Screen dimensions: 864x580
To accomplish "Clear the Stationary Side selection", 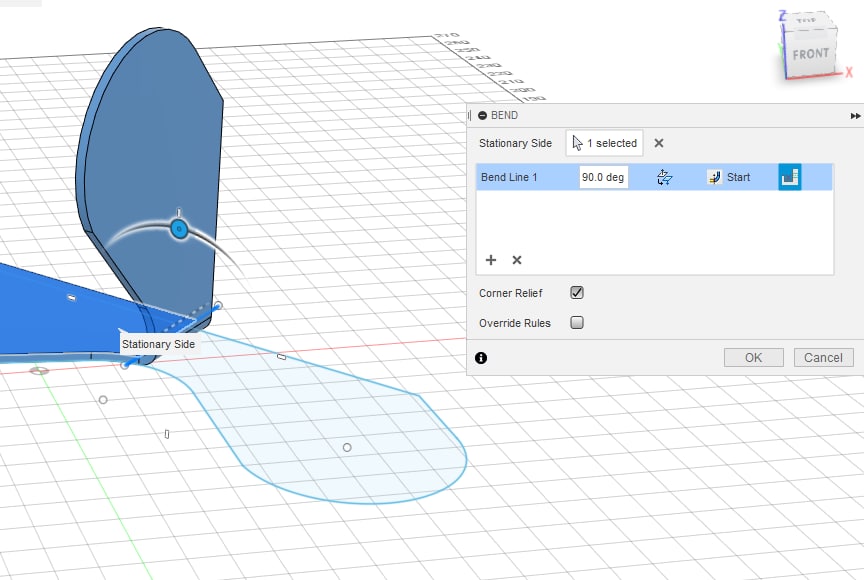I will (658, 143).
